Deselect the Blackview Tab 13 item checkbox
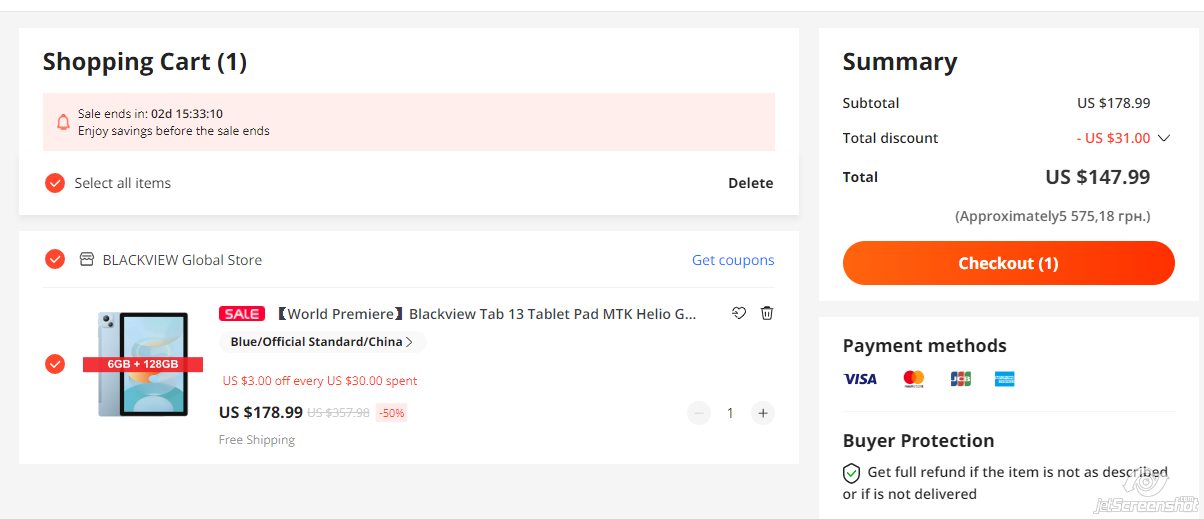Screen dimensions: 1204x519 coord(55,364)
